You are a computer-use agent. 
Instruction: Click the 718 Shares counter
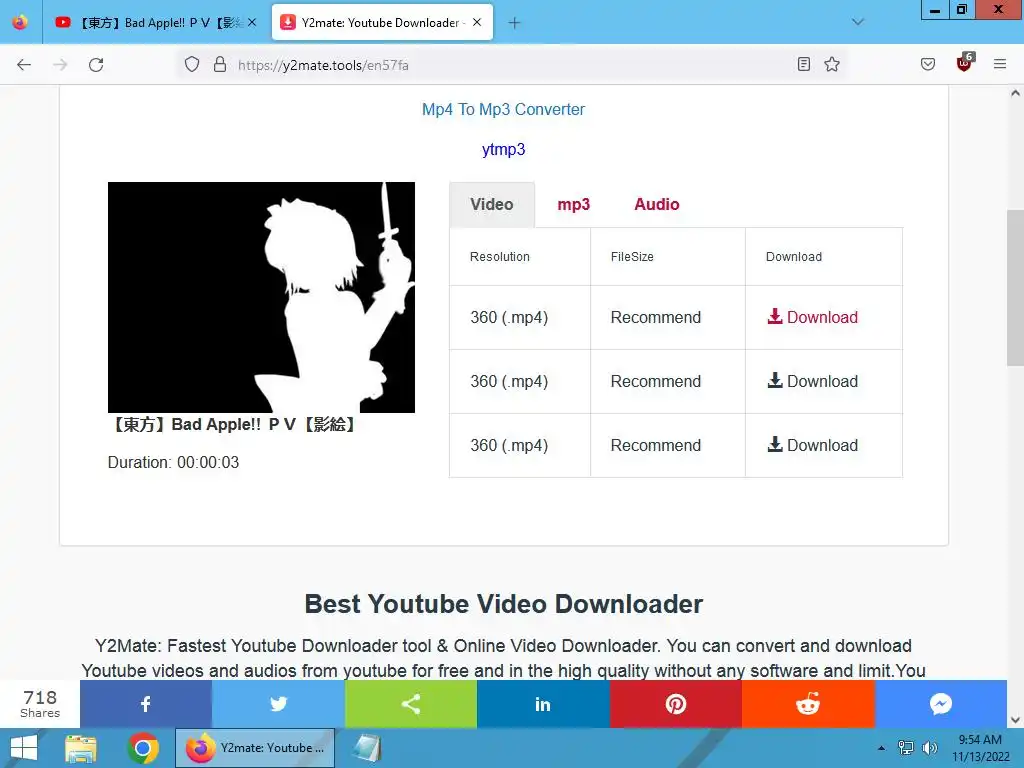(40, 704)
